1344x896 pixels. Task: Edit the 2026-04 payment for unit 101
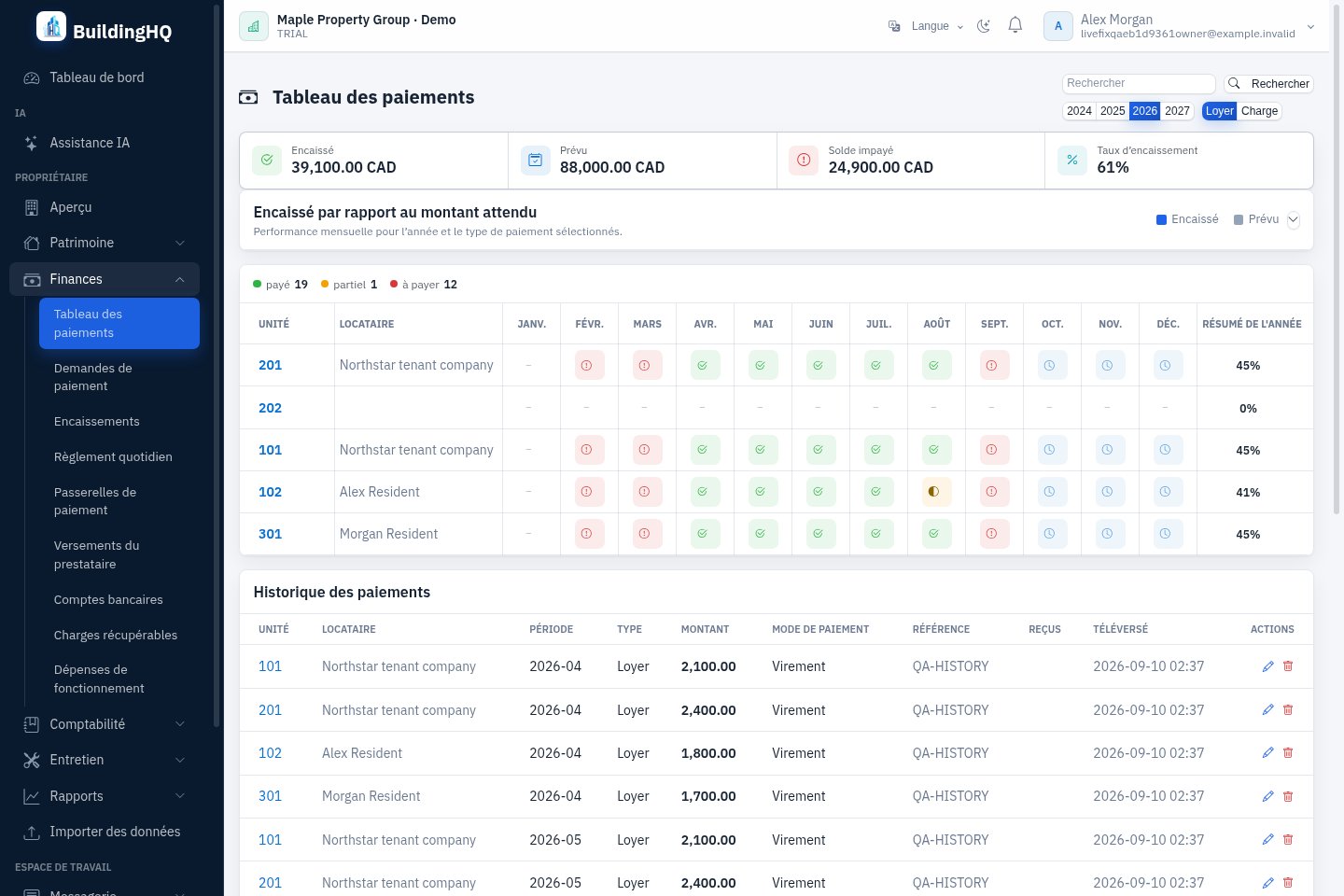1267,666
